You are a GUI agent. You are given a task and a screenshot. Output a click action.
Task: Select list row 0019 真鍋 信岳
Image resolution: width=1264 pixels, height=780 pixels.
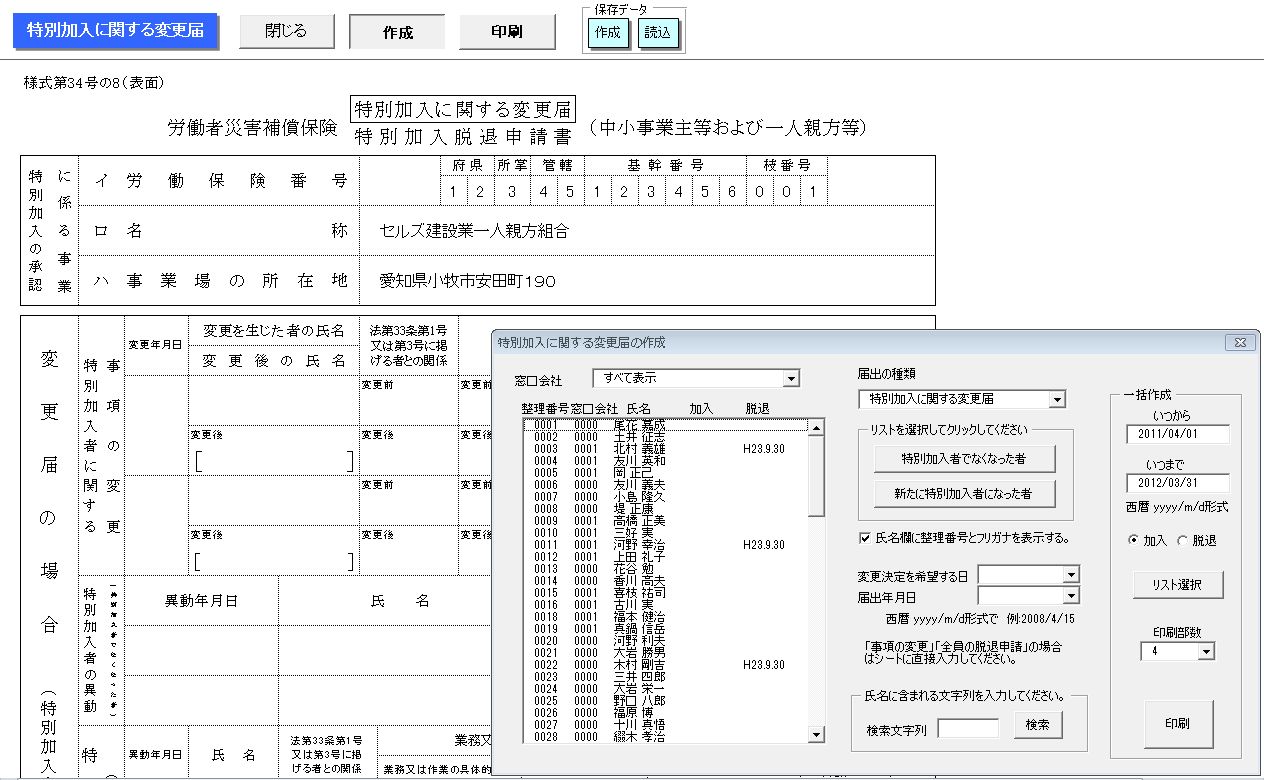pyautogui.click(x=665, y=629)
